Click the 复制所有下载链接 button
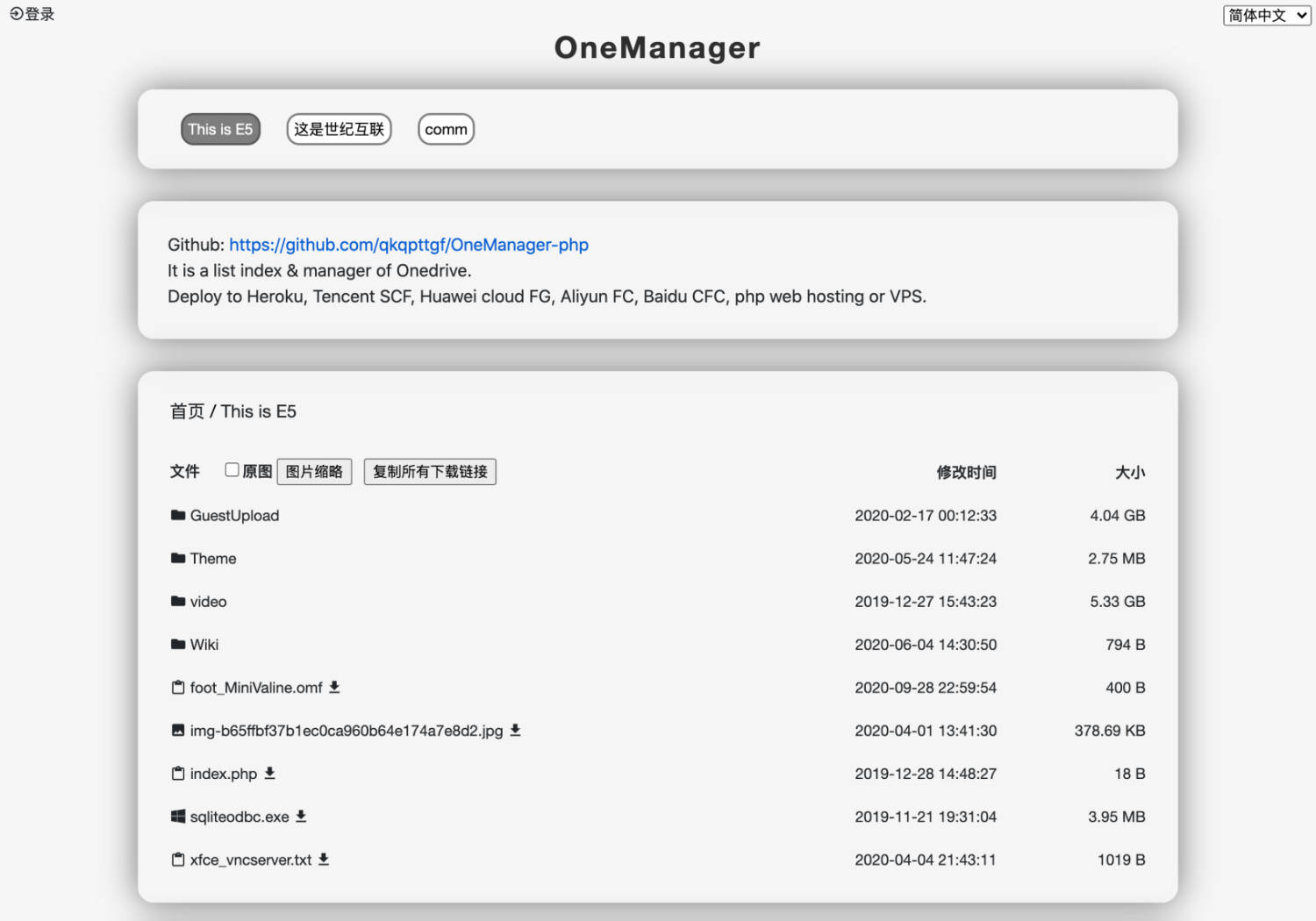 (430, 472)
